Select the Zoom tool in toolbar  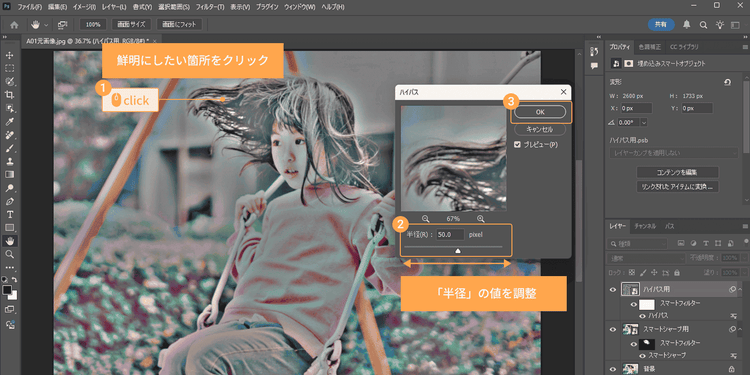[x=10, y=254]
